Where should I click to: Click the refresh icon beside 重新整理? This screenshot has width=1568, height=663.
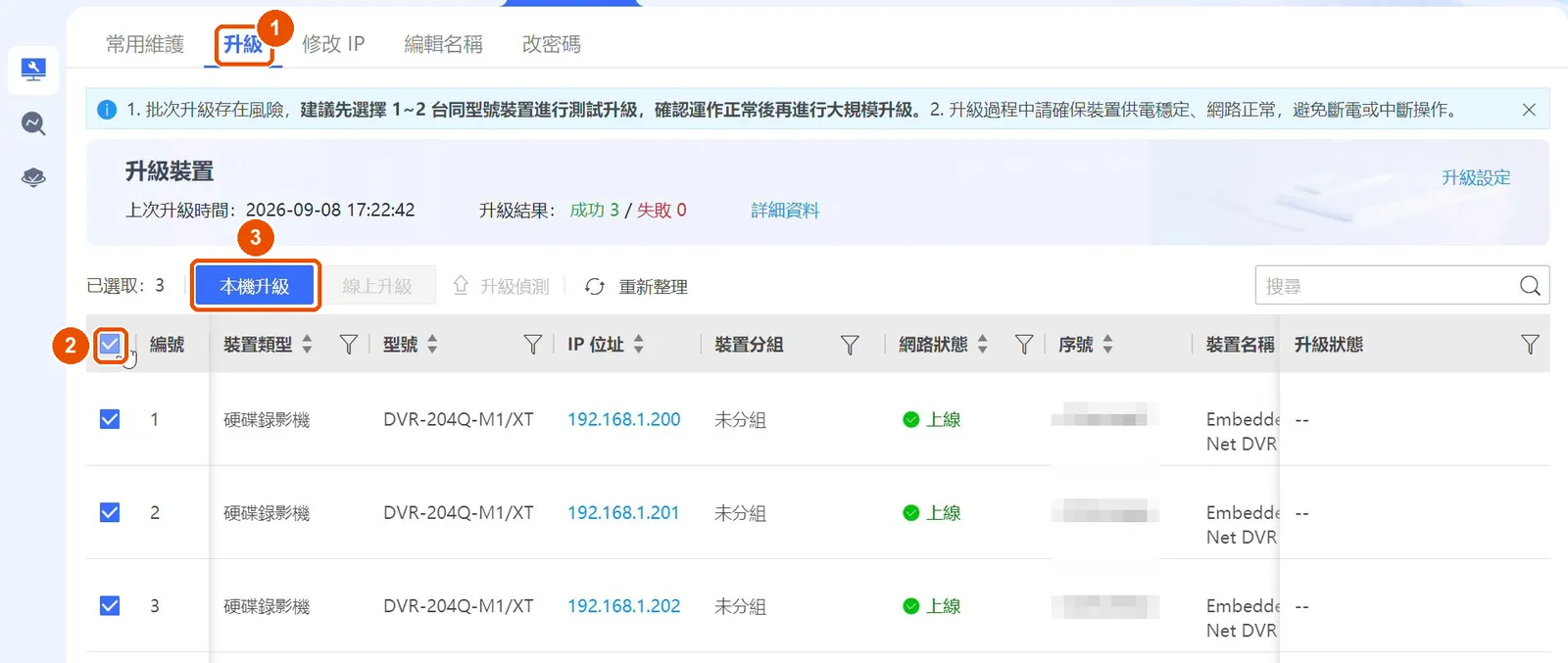click(x=595, y=286)
